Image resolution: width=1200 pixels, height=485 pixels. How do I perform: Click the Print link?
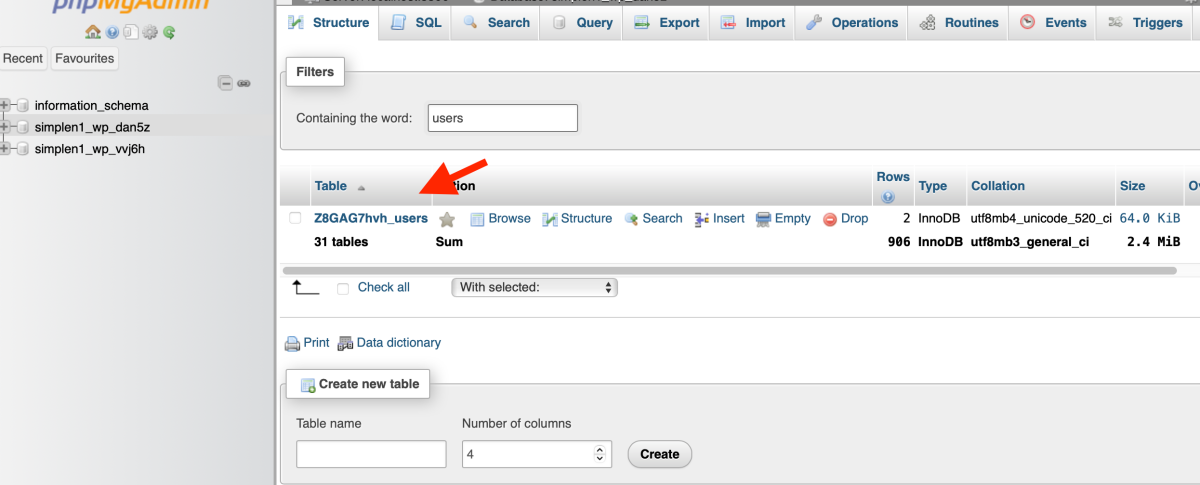(317, 342)
